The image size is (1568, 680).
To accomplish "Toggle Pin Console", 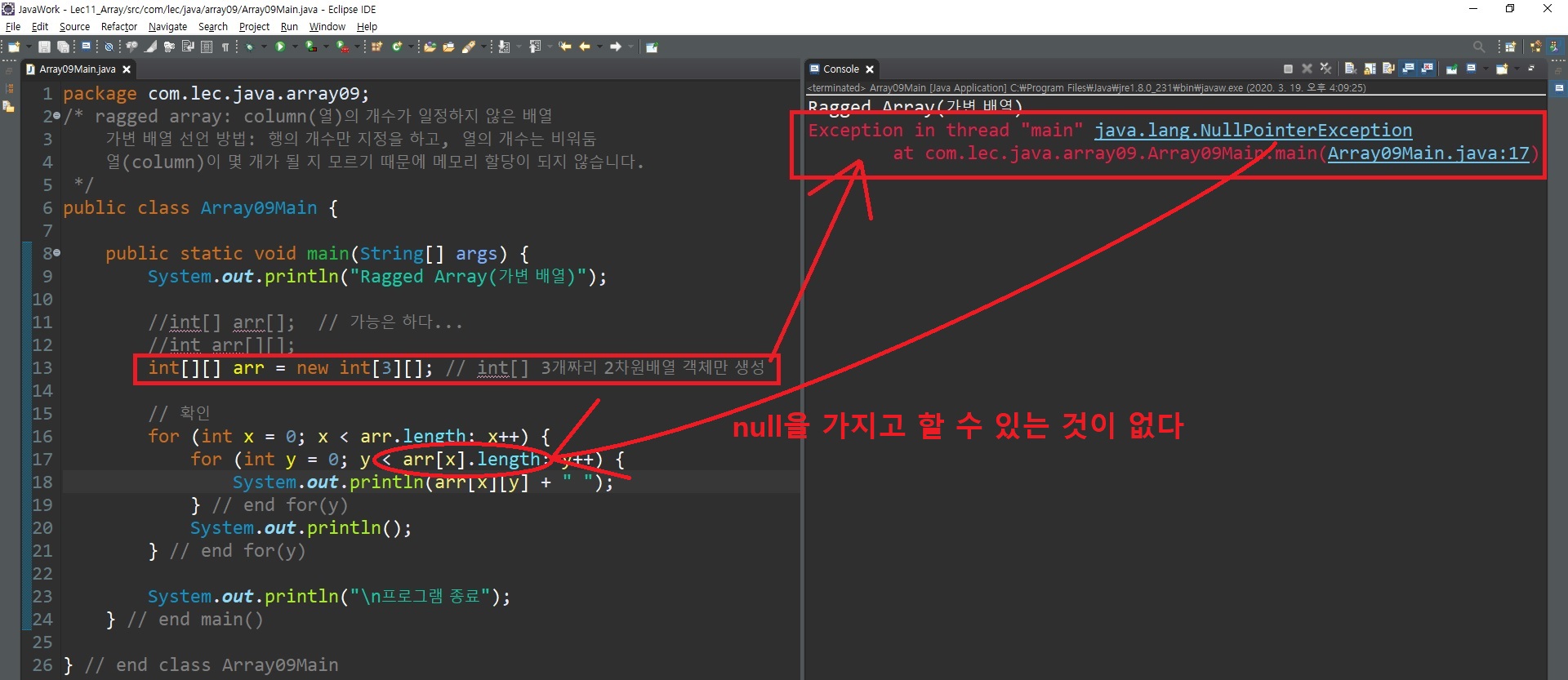I will point(1452,69).
